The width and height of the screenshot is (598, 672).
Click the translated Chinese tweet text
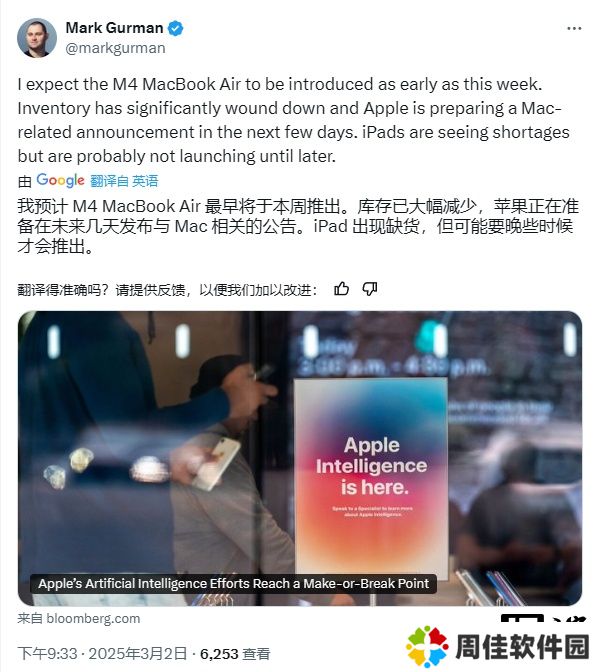tap(298, 226)
